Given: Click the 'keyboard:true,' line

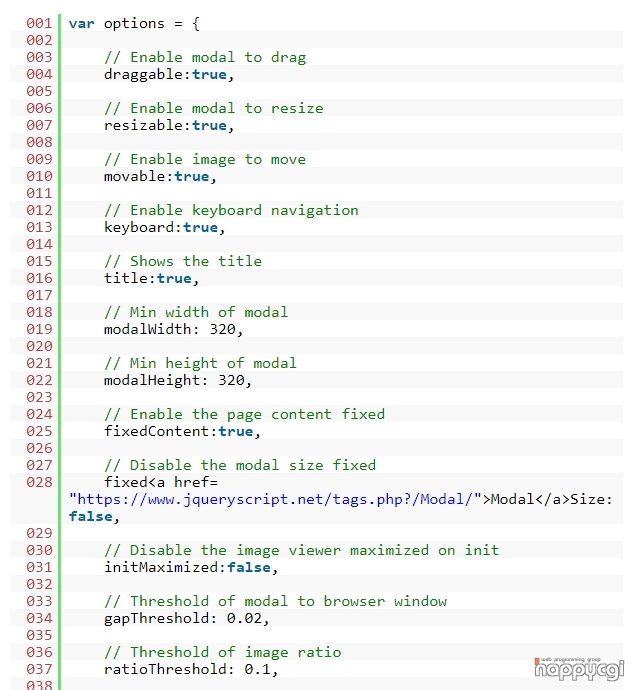Looking at the screenshot, I should pyautogui.click(x=165, y=228).
